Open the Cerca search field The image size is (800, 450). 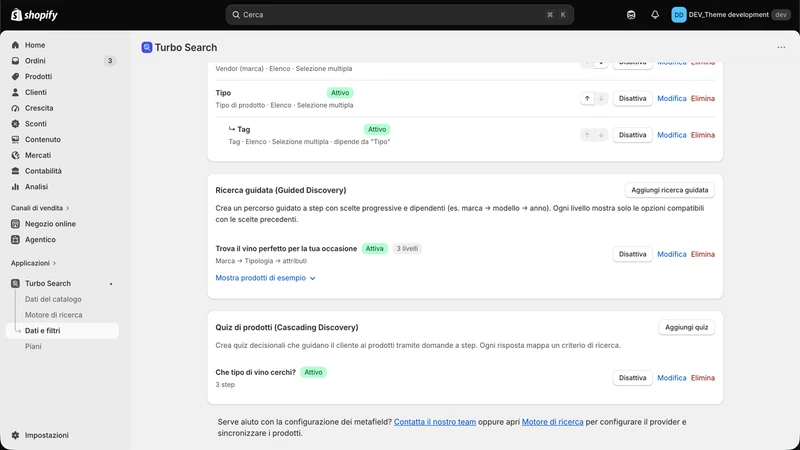399,15
